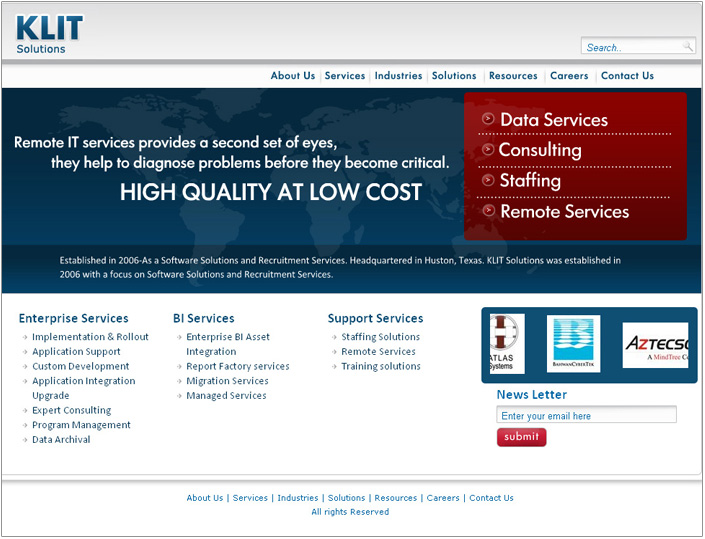The height and width of the screenshot is (539, 705).
Task: Click the round icon beside Staffing
Action: (x=488, y=180)
